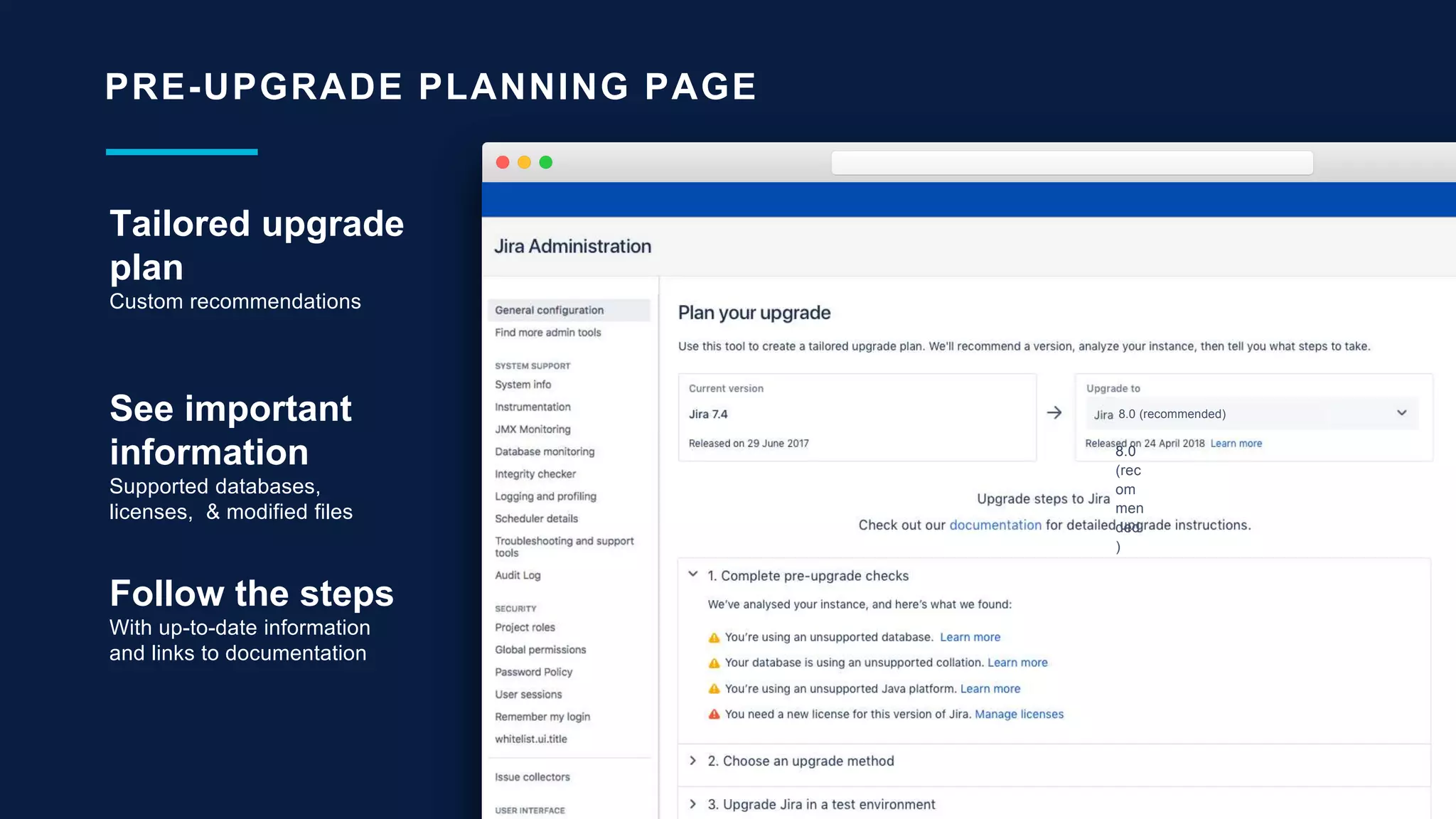Click the red new license error icon
The image size is (1456, 819).
(714, 714)
